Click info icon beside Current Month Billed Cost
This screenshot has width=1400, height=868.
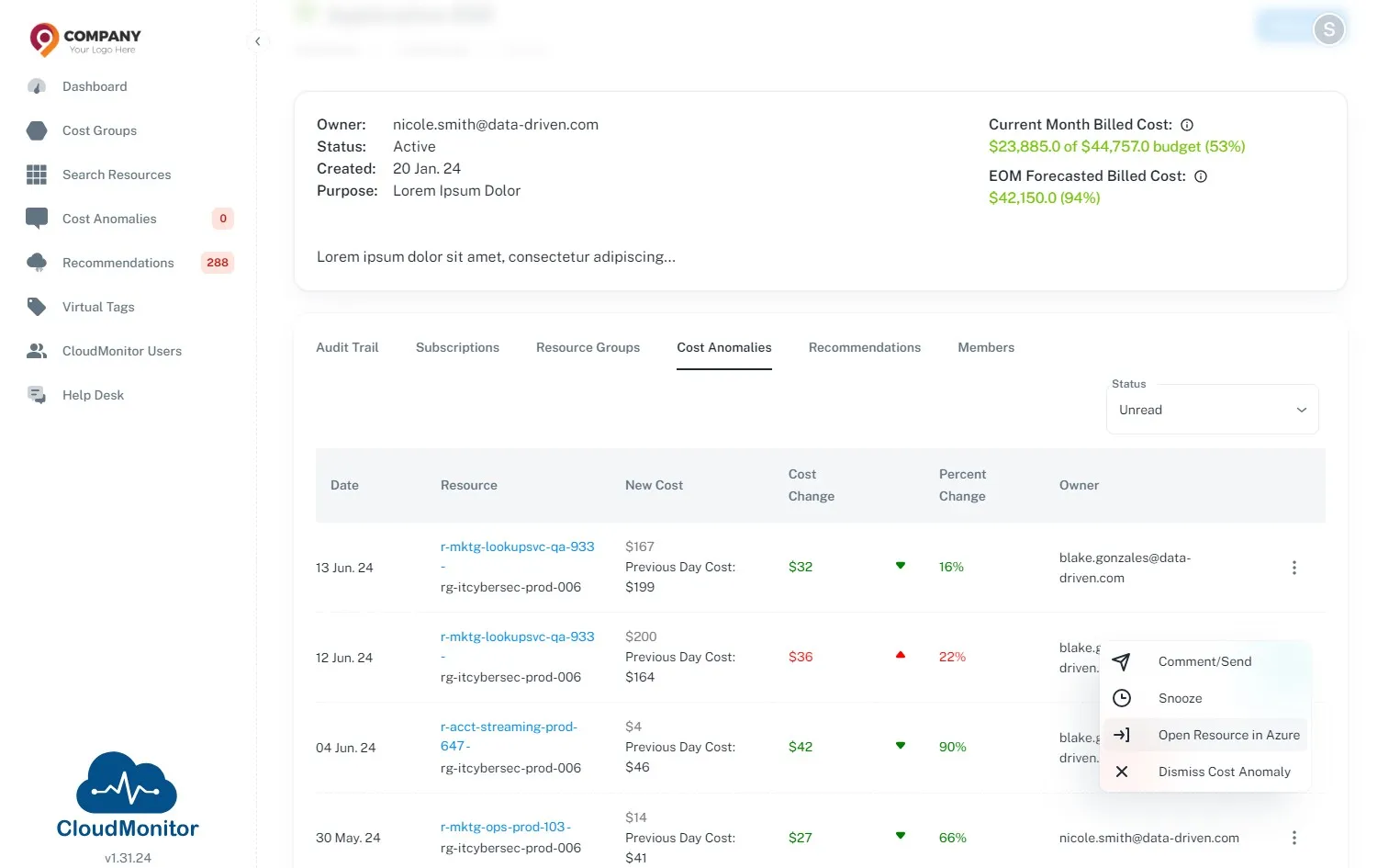coord(1187,125)
